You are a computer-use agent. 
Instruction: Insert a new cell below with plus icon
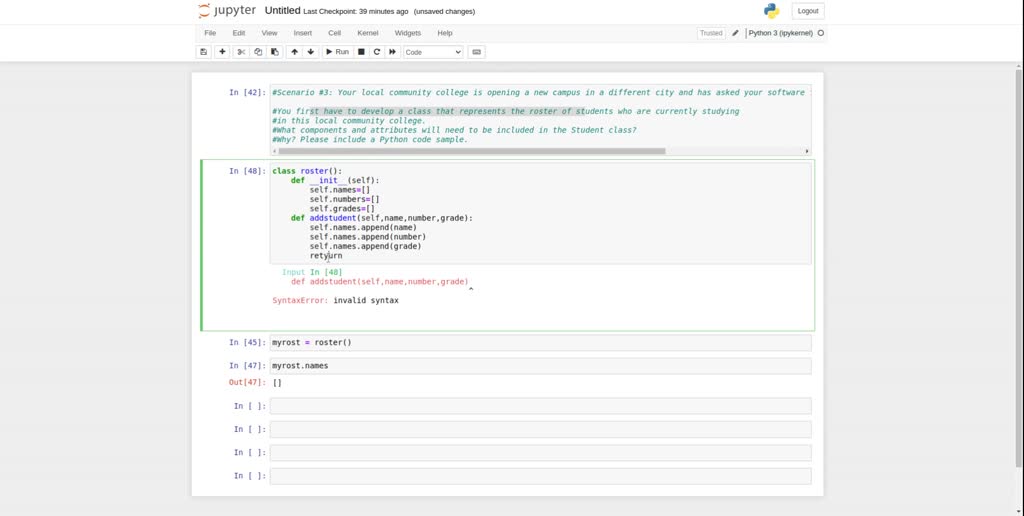coord(222,52)
